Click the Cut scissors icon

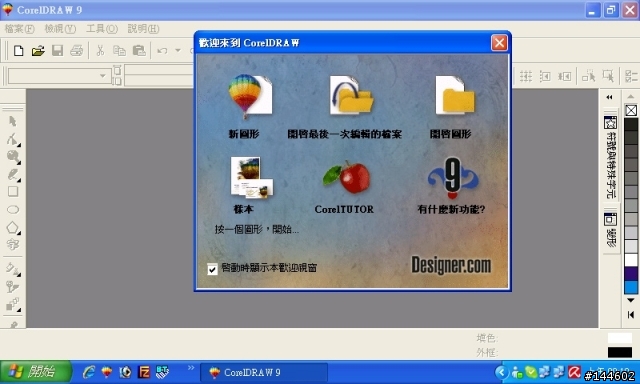point(100,51)
